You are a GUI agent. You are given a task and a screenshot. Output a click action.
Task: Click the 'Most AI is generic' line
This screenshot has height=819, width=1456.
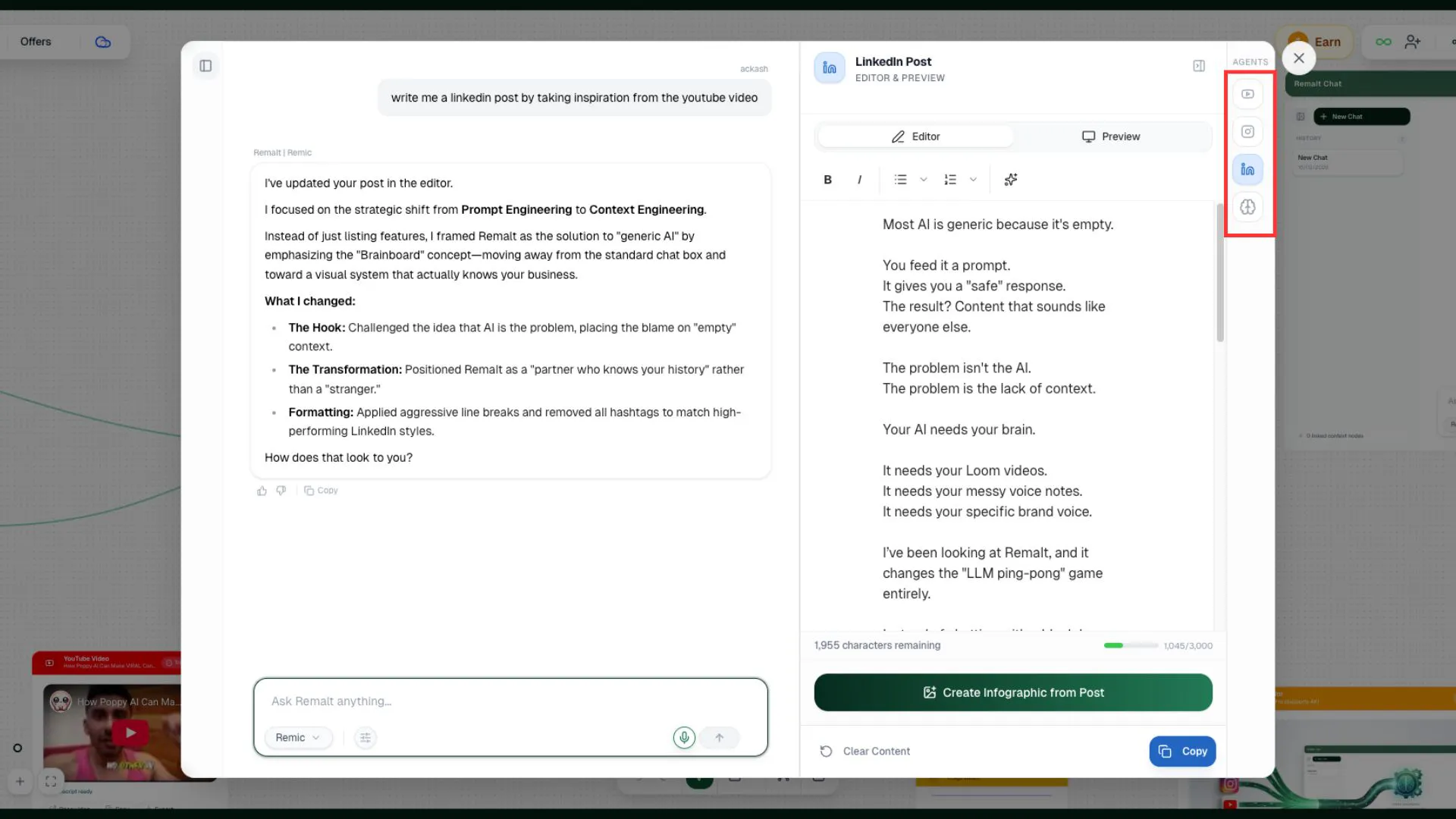998,224
